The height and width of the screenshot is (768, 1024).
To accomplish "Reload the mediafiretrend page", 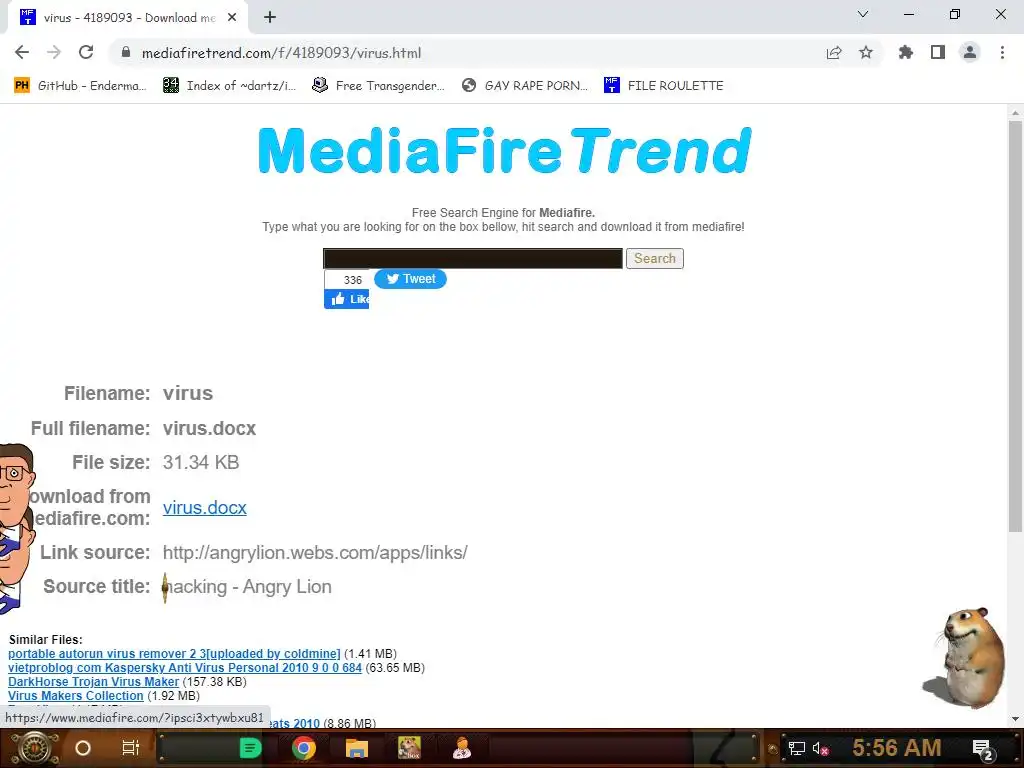I will tap(86, 52).
